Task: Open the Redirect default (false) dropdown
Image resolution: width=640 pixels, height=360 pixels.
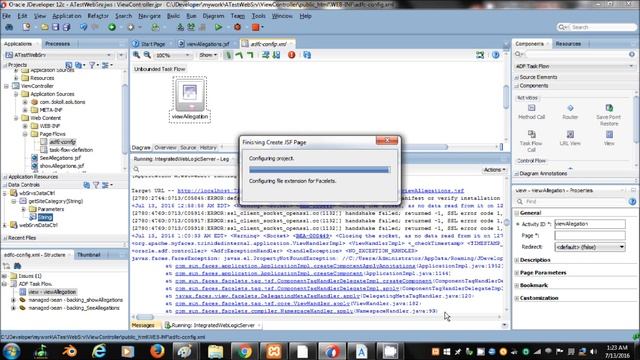Action: coord(590,247)
